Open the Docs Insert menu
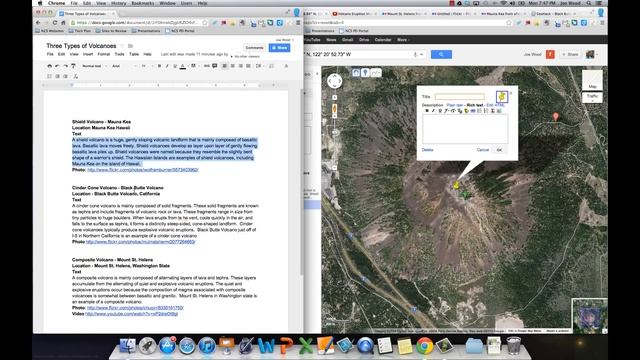This screenshot has height=360, width=640. [x=88, y=54]
